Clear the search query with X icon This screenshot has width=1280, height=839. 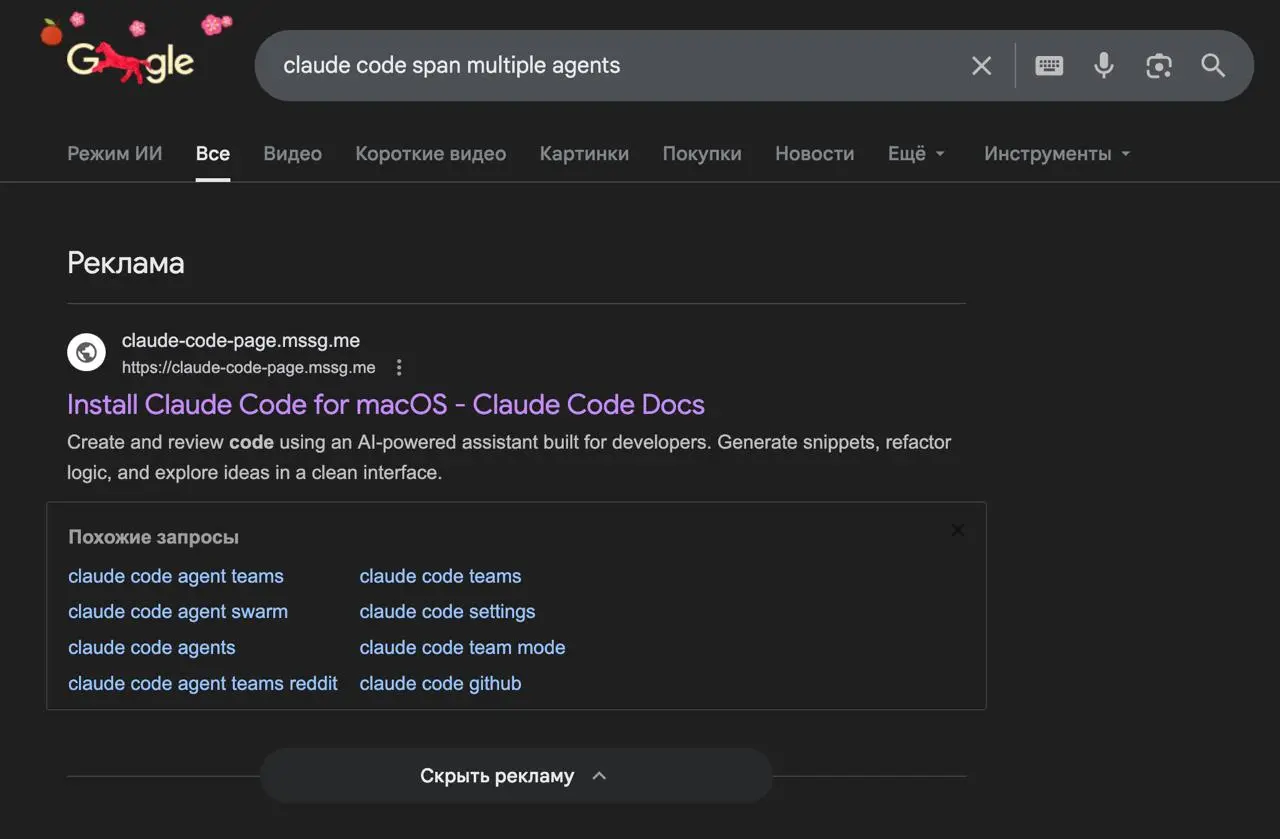point(982,66)
